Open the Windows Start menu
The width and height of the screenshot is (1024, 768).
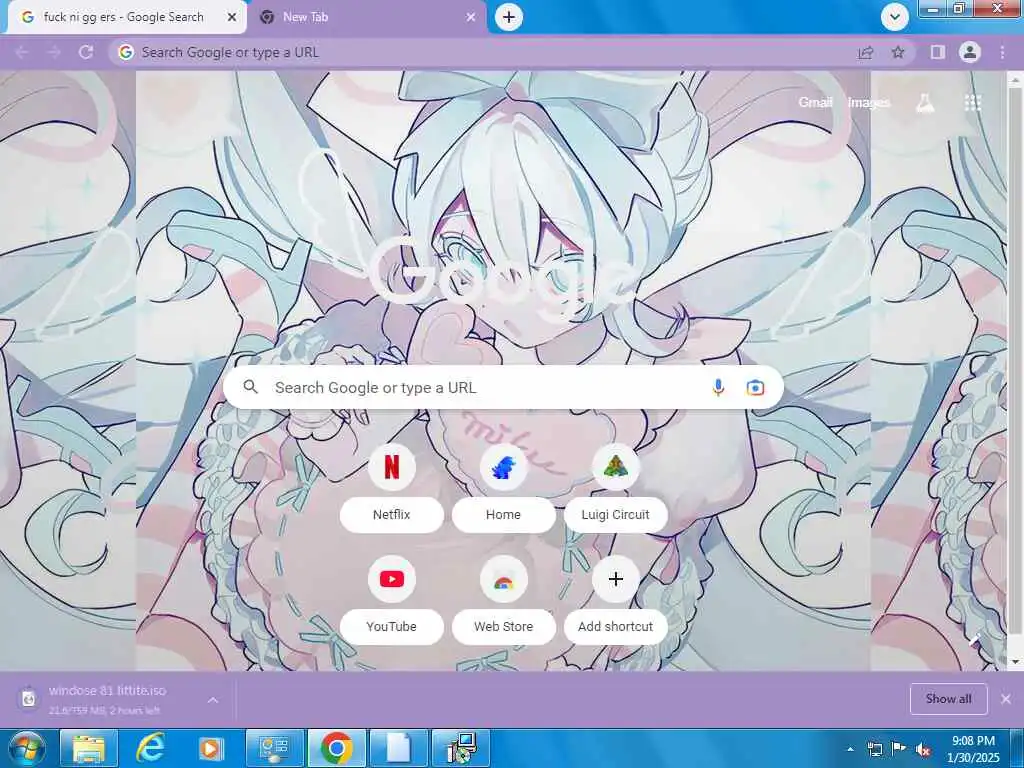[26, 748]
